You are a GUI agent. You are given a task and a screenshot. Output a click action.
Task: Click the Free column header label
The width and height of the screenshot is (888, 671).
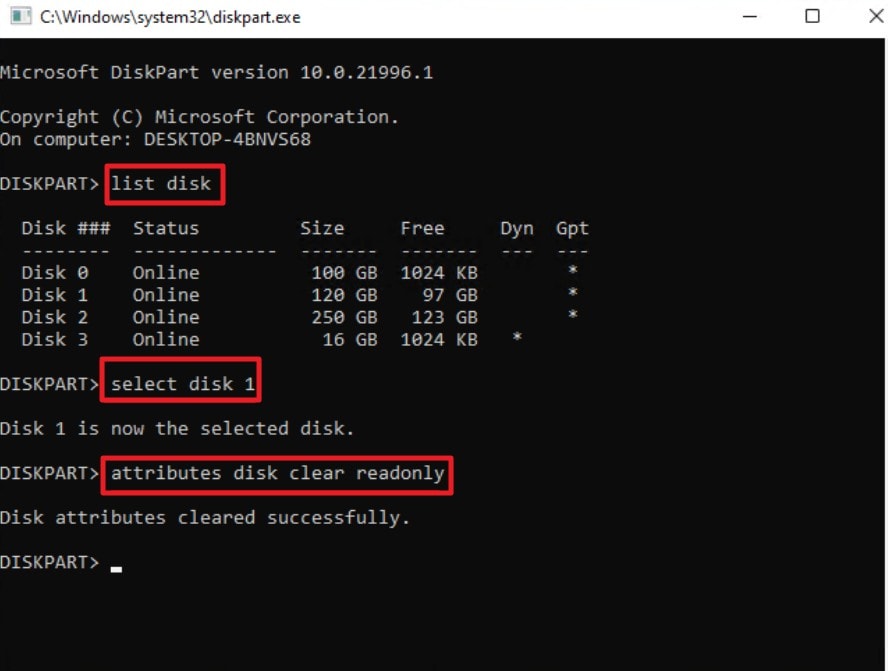click(422, 228)
